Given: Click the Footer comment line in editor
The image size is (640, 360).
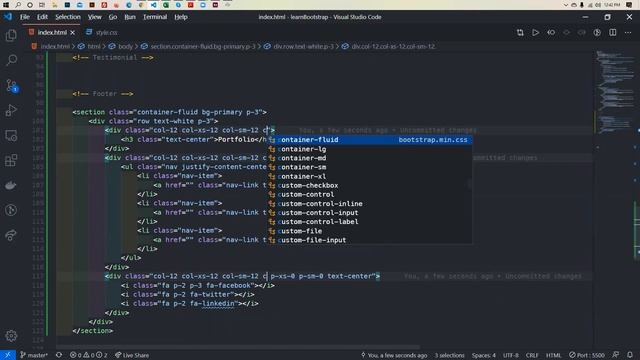Looking at the screenshot, I should (103, 94).
